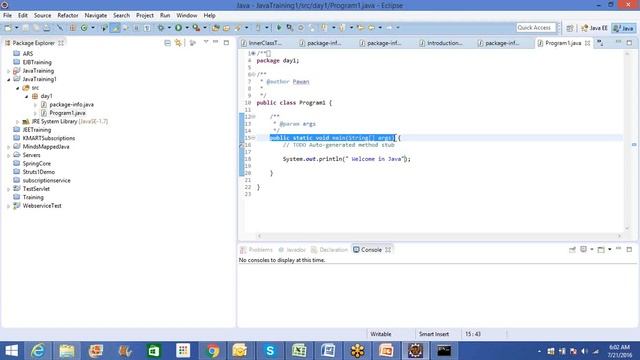This screenshot has height=360, width=640.
Task: Open the Run dropdown arrow
Action: (x=187, y=28)
